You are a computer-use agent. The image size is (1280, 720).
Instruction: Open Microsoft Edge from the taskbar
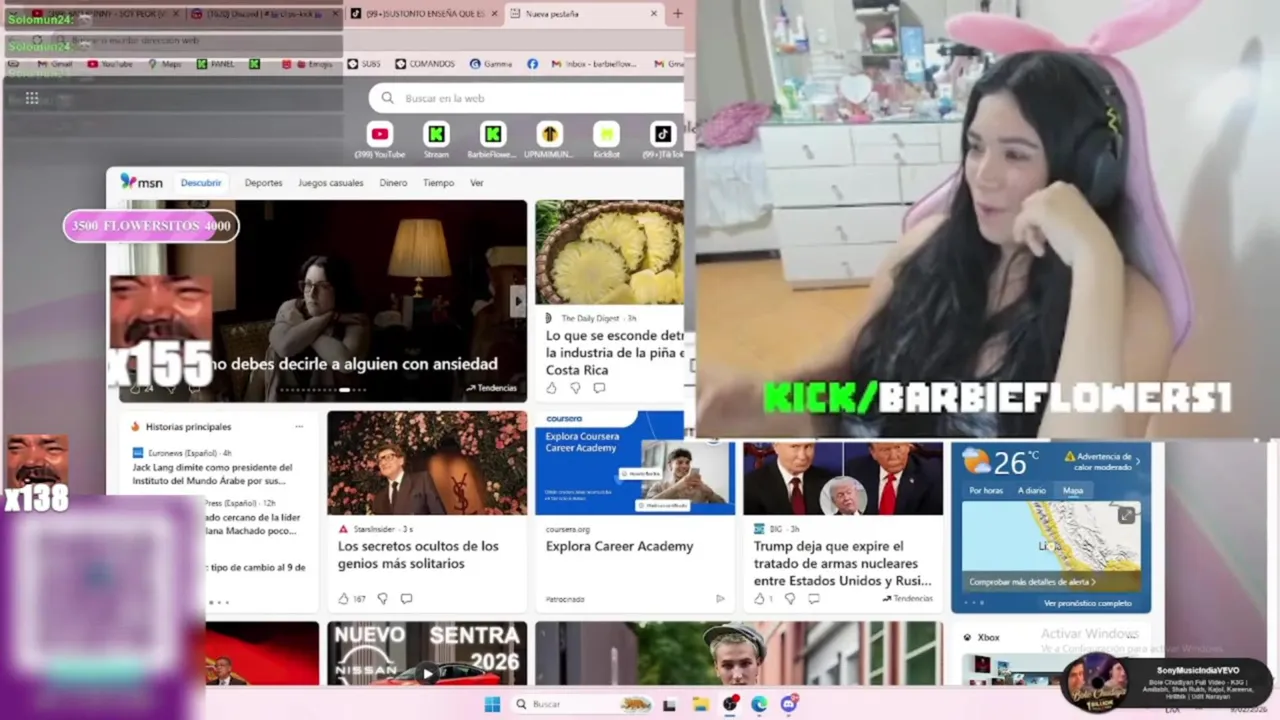759,704
